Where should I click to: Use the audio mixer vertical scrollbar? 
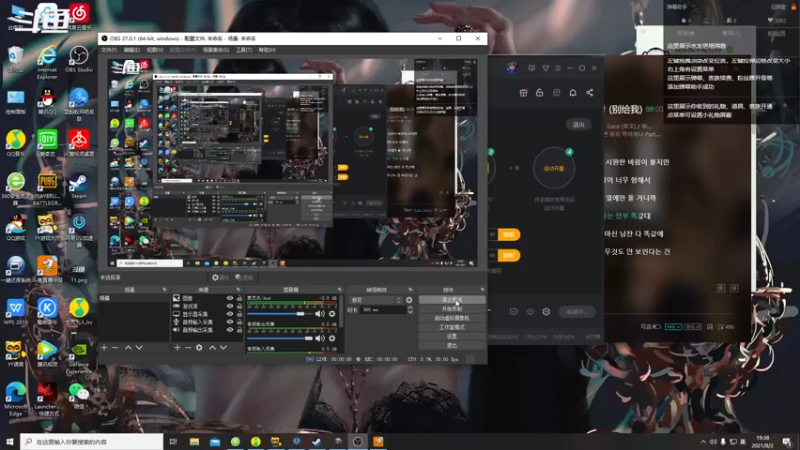point(341,311)
